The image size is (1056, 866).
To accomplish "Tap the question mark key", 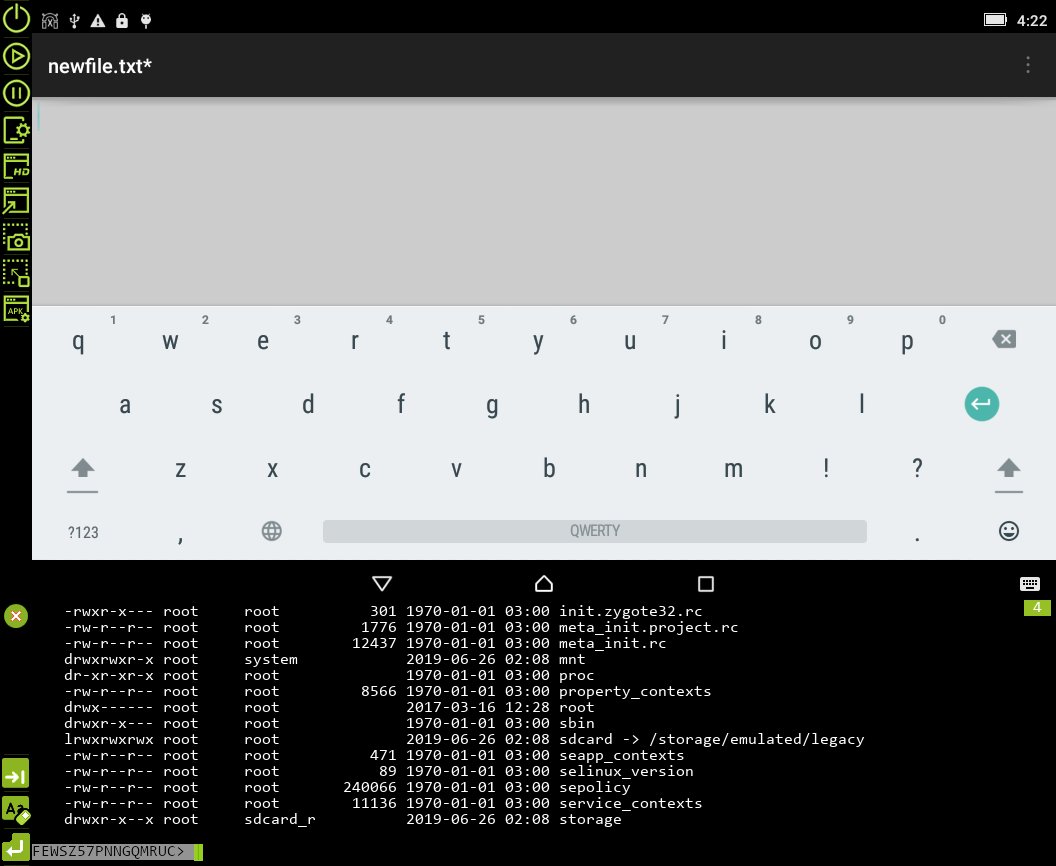I will pos(917,468).
